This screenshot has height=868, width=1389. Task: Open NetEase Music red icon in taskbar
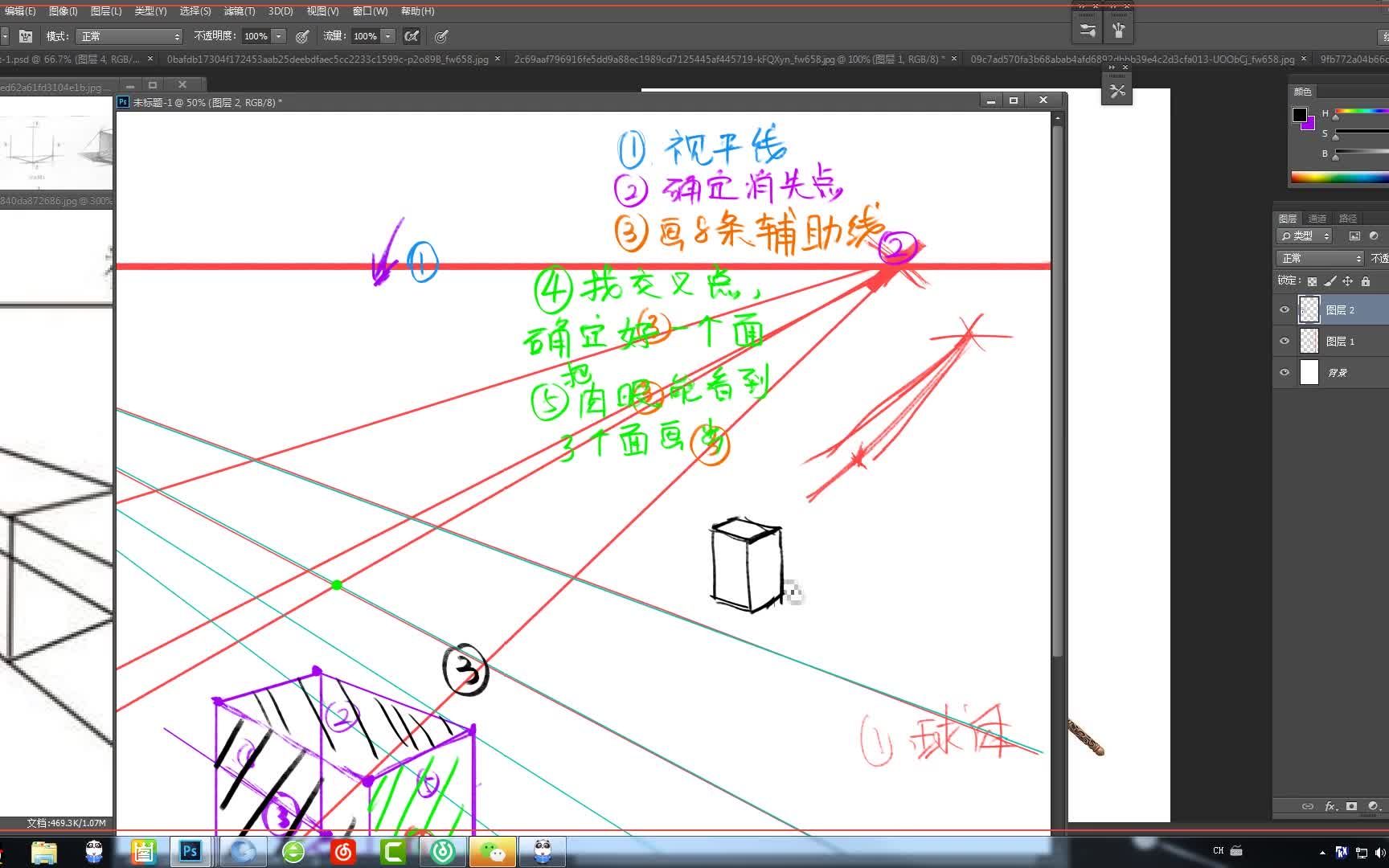coord(343,851)
